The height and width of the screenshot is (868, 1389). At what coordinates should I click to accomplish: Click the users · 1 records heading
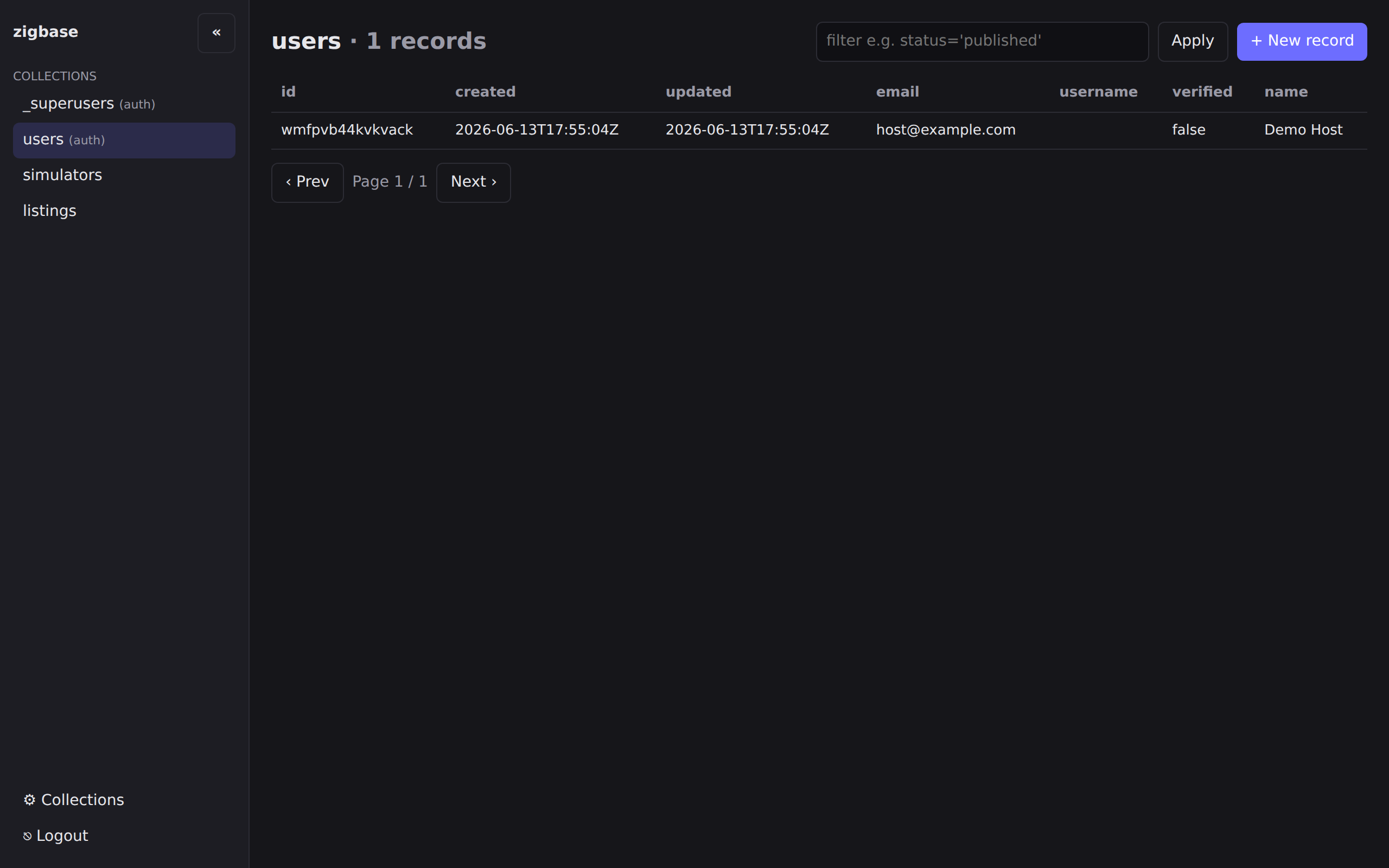coord(379,41)
